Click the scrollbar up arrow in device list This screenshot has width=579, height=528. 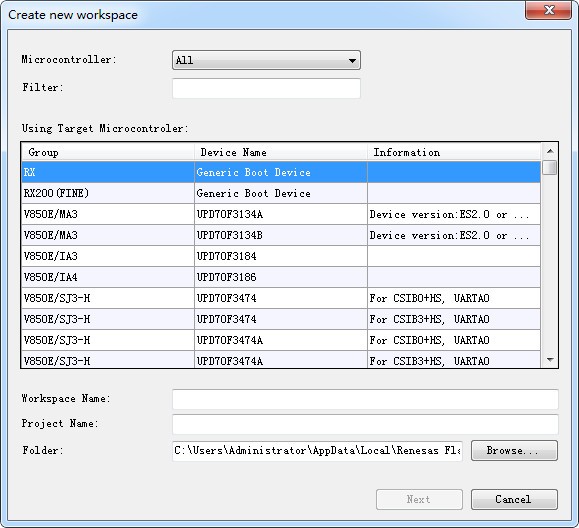pyautogui.click(x=550, y=151)
